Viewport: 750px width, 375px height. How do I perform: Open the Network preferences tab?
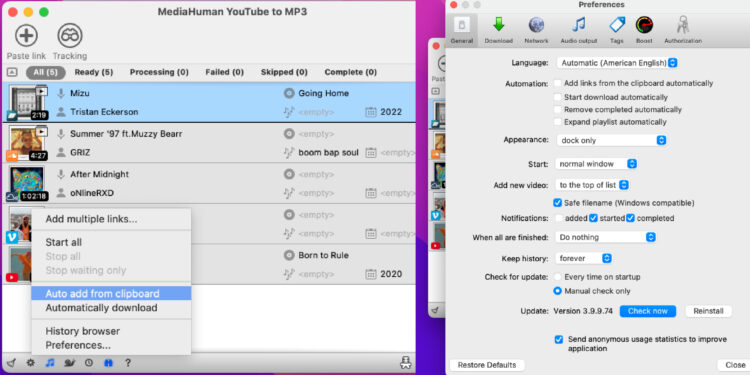(x=536, y=31)
